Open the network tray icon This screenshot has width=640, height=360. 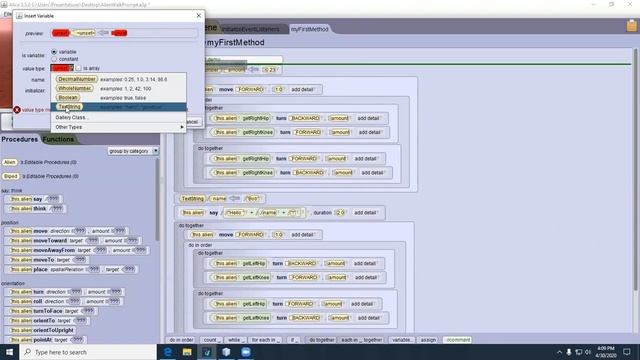(578, 352)
